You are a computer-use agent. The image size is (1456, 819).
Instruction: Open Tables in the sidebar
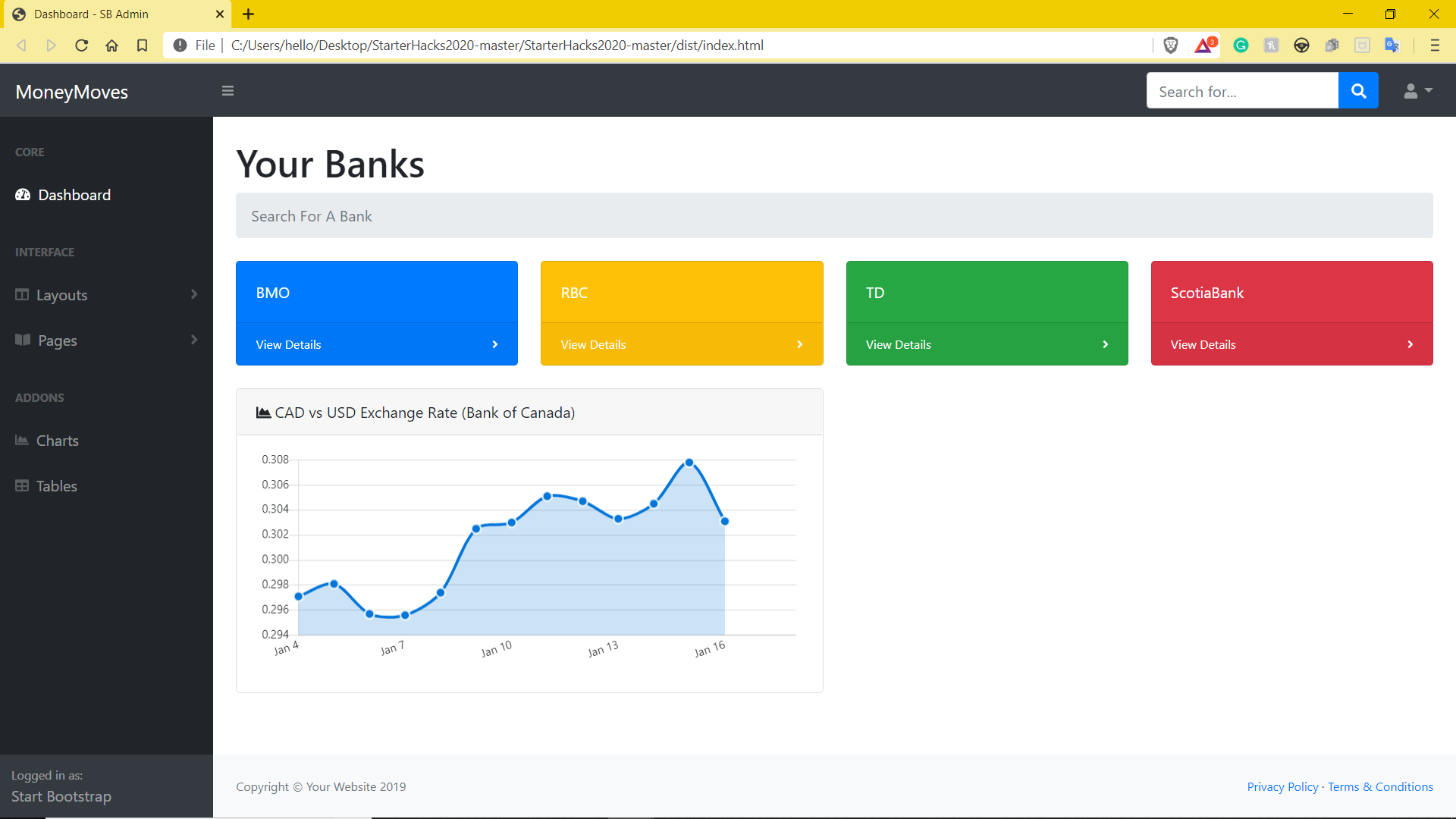pyautogui.click(x=56, y=486)
